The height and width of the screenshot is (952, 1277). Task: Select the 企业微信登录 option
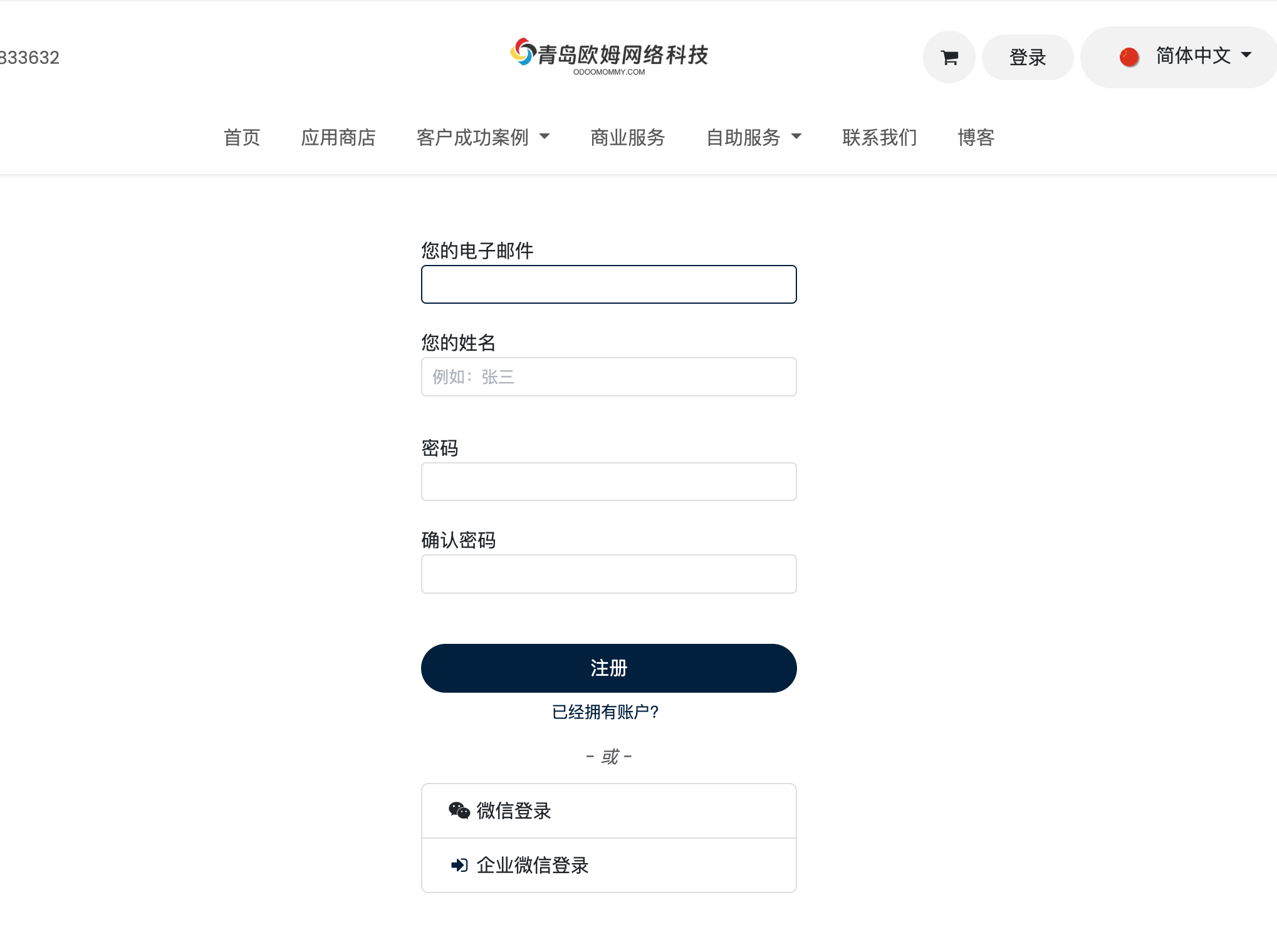click(x=533, y=865)
